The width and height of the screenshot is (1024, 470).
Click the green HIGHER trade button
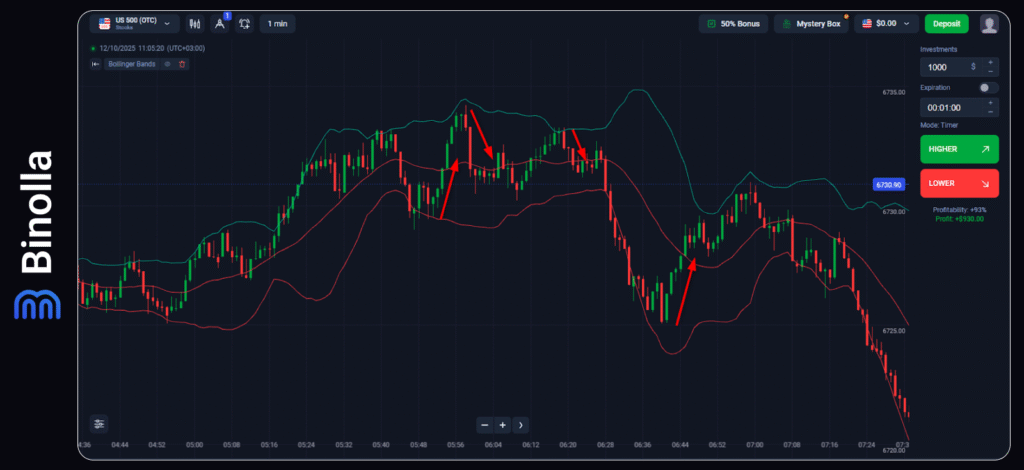pyautogui.click(x=959, y=149)
